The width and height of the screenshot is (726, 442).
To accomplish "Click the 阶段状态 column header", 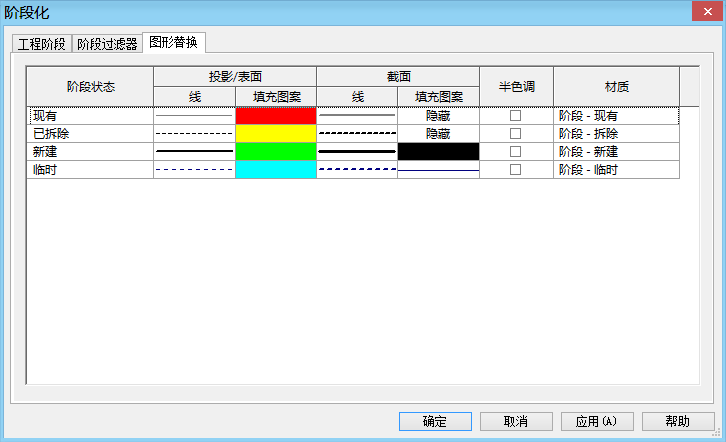I will pyautogui.click(x=90, y=87).
